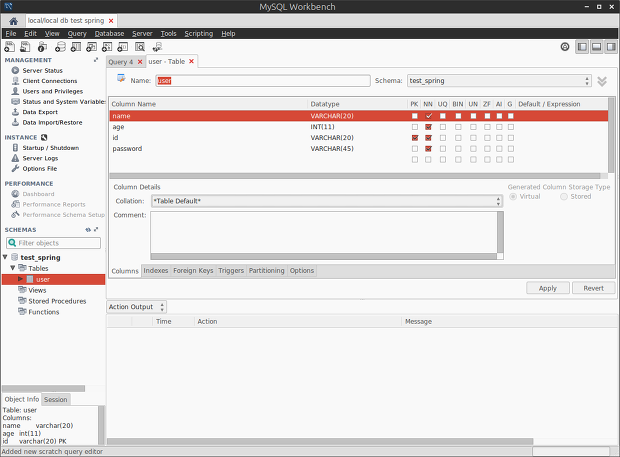Open Options File

click(x=40, y=169)
